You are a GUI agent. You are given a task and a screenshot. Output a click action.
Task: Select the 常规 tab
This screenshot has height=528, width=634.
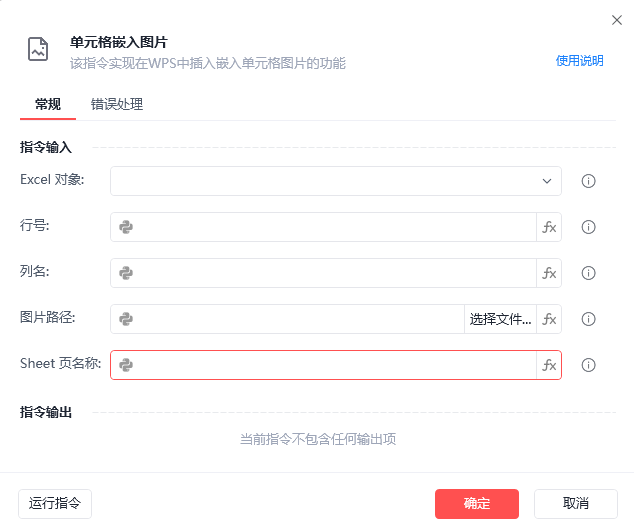coord(48,104)
